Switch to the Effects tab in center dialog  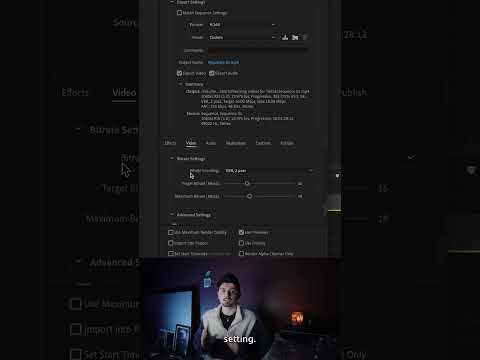click(x=170, y=143)
